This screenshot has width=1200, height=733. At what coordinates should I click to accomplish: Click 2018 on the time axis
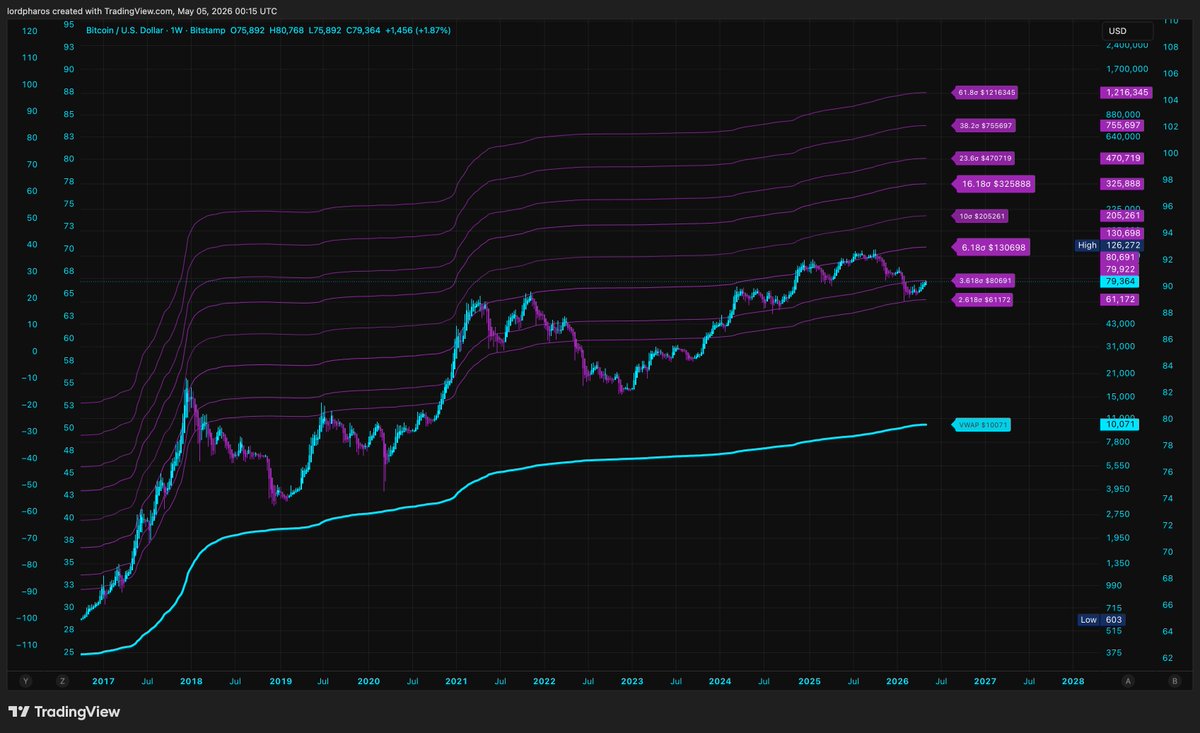point(190,681)
